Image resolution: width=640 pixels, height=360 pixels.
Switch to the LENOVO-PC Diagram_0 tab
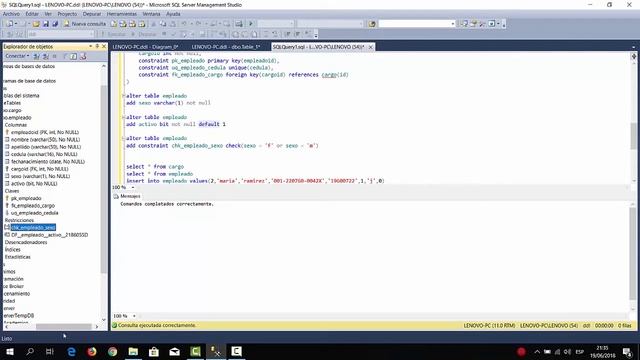click(145, 47)
